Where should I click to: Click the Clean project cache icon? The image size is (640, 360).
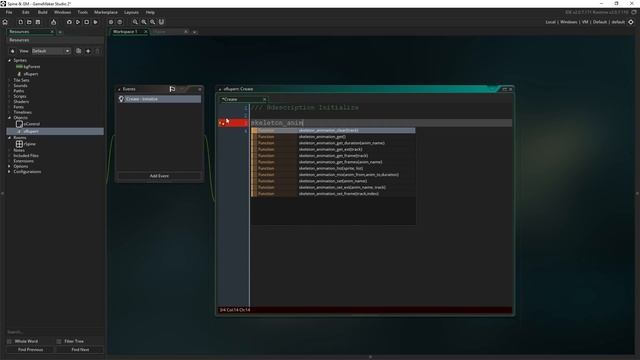click(96, 22)
